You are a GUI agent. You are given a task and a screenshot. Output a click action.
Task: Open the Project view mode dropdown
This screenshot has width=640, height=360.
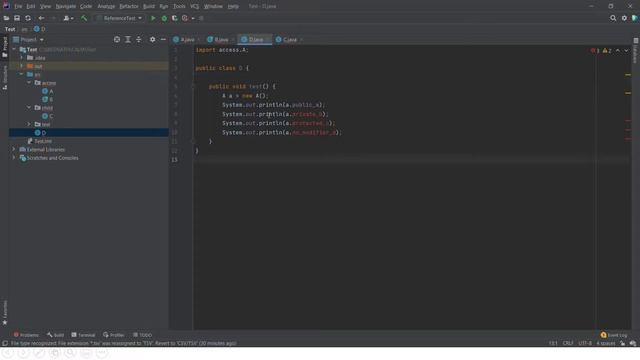(x=29, y=39)
